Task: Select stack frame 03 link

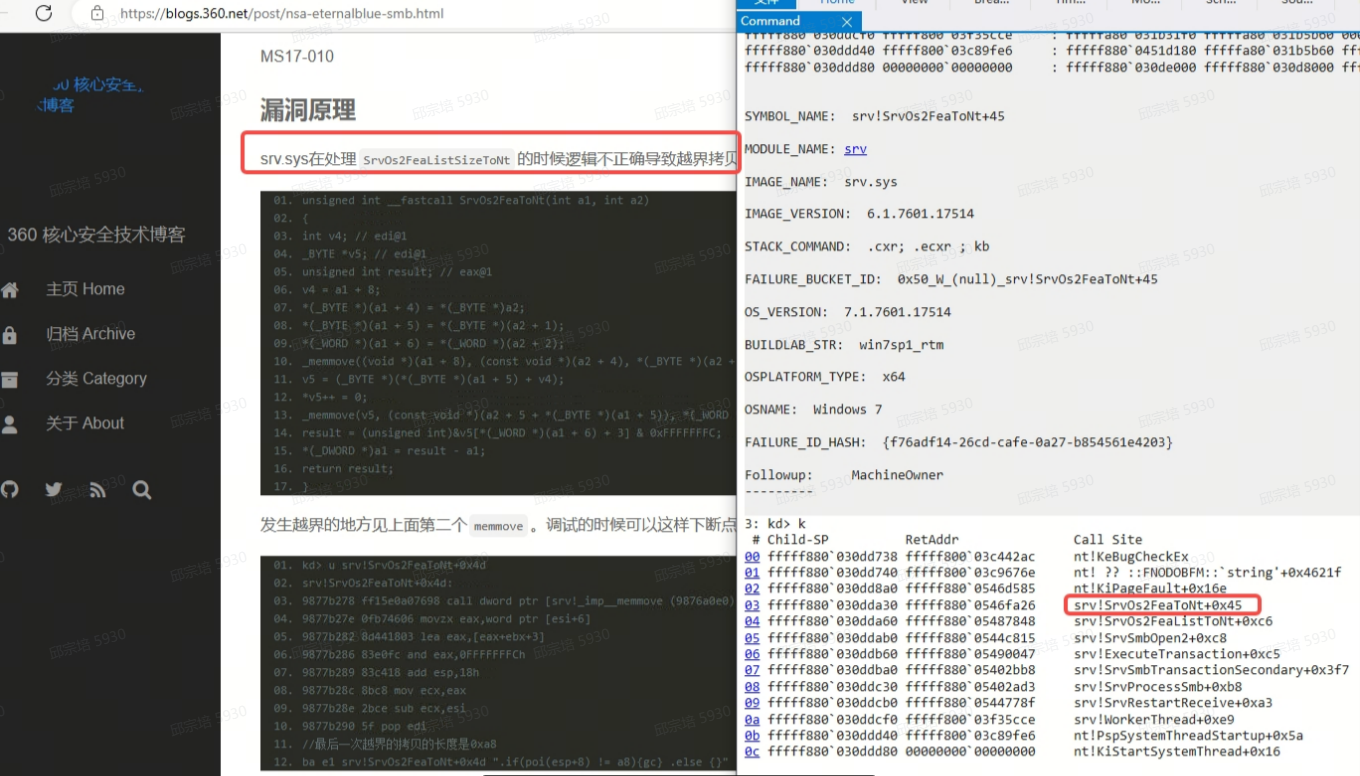Action: pos(752,605)
